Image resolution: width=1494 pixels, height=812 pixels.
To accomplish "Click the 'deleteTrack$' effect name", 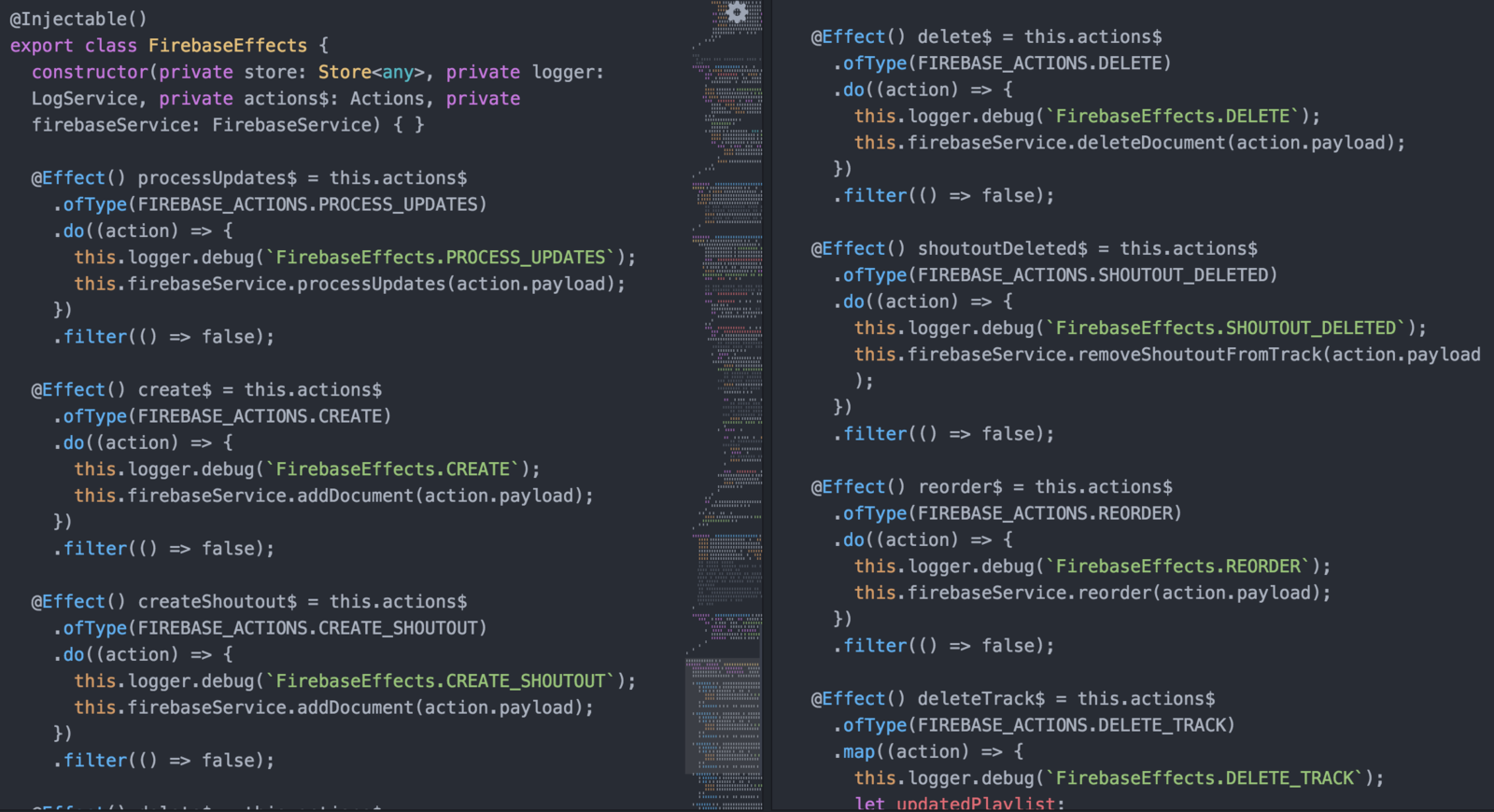I will (981, 699).
